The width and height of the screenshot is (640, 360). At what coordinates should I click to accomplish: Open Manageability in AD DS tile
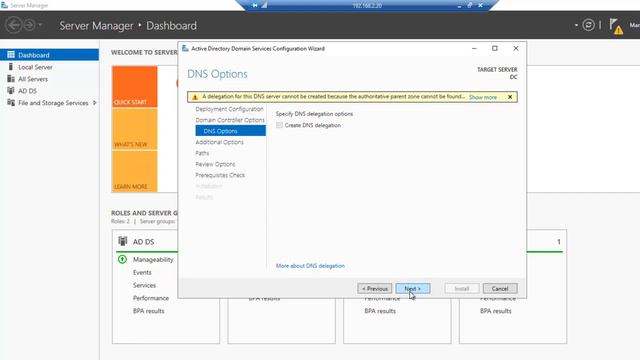[x=153, y=260]
